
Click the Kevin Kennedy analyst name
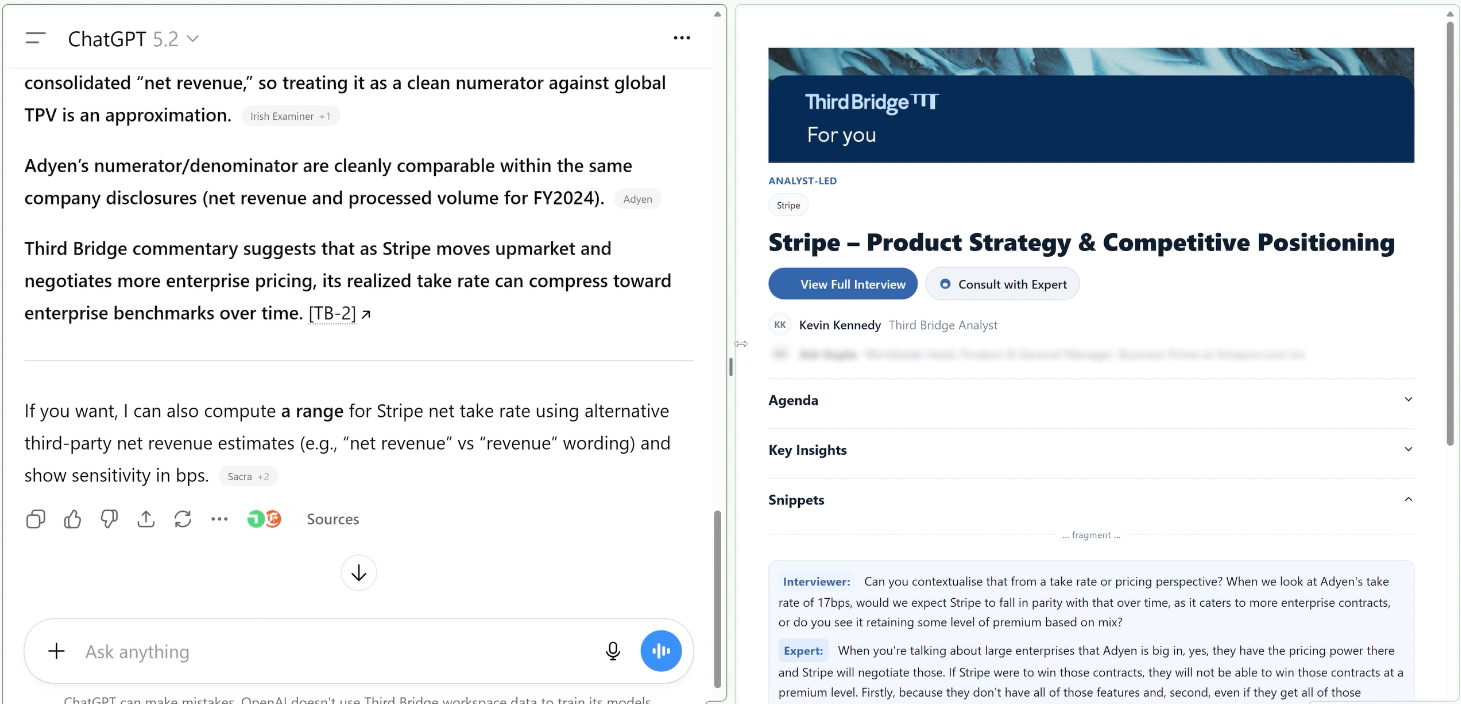tap(840, 325)
